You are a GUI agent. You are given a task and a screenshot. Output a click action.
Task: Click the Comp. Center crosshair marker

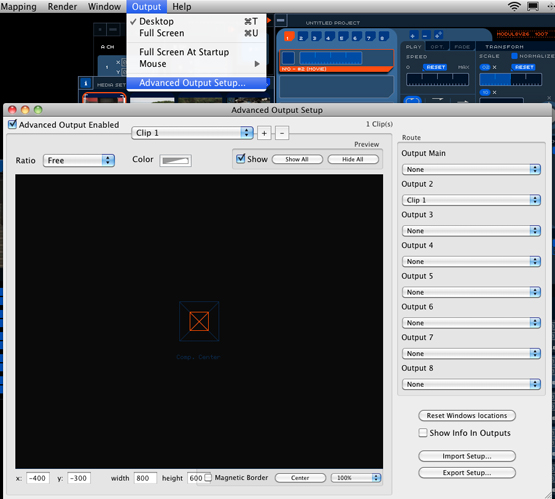199,321
